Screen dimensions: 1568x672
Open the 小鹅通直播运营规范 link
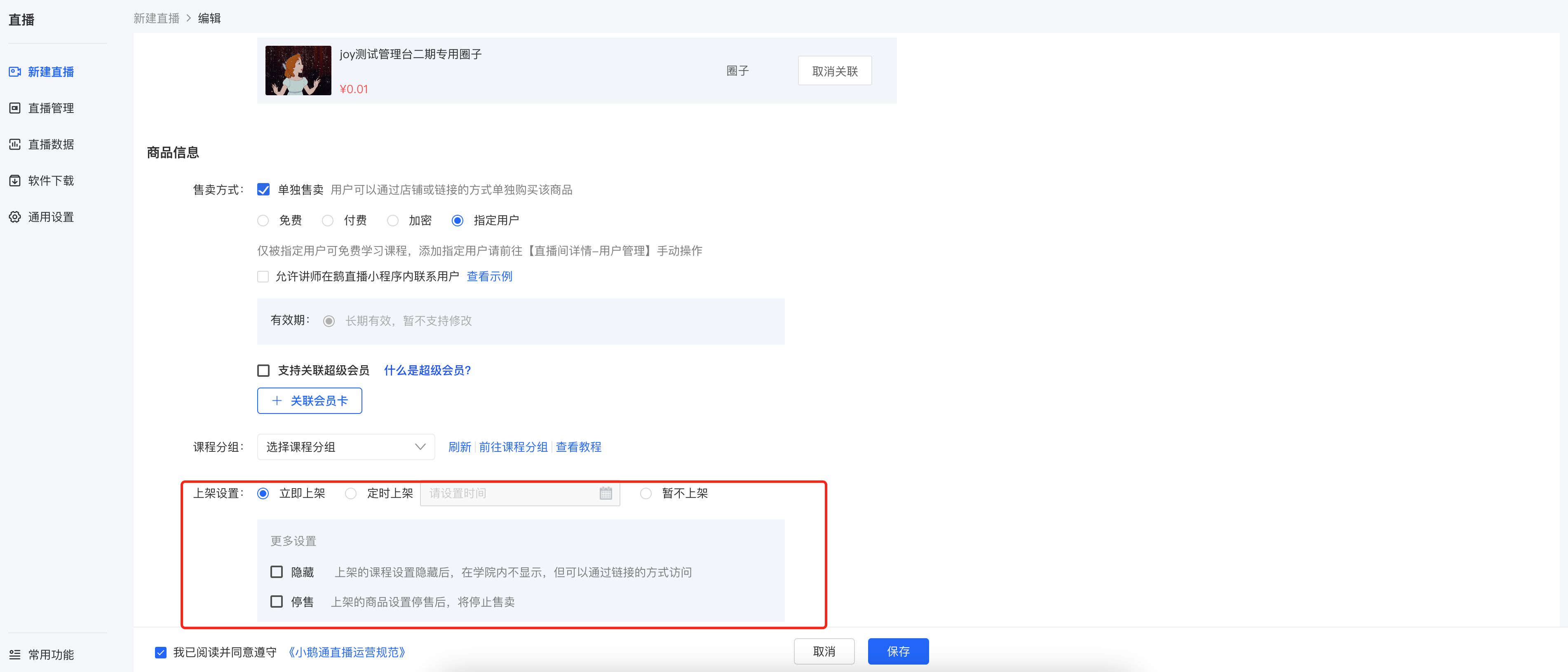(x=346, y=653)
